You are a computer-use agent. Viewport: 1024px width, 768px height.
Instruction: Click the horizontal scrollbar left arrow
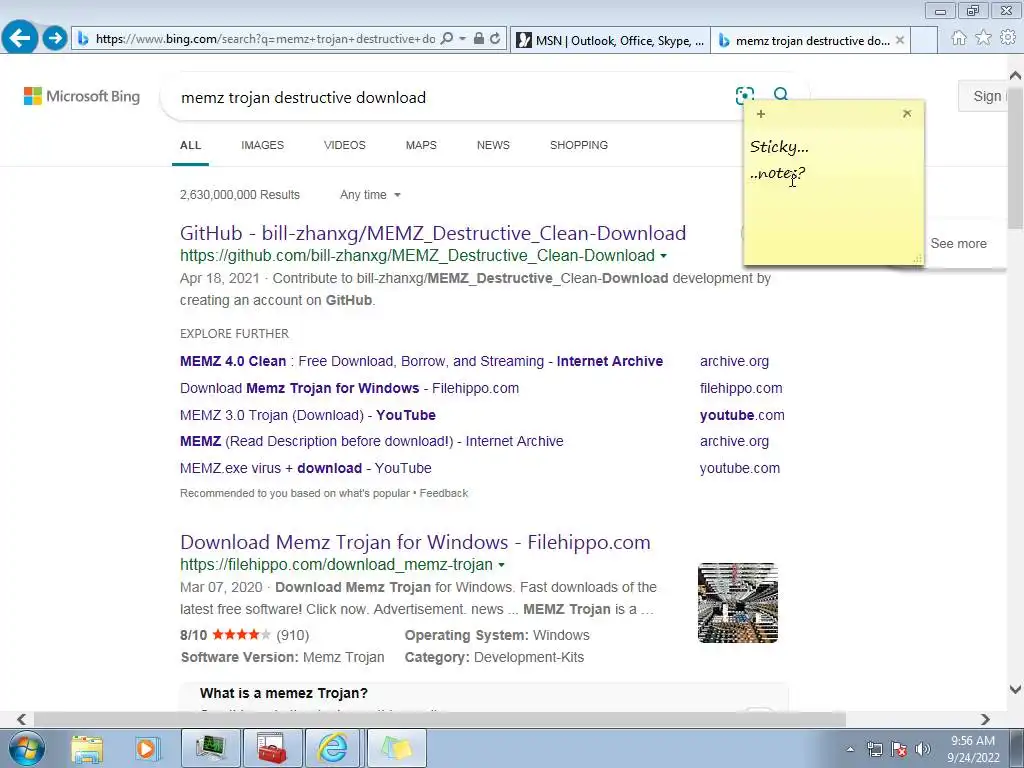coord(22,719)
